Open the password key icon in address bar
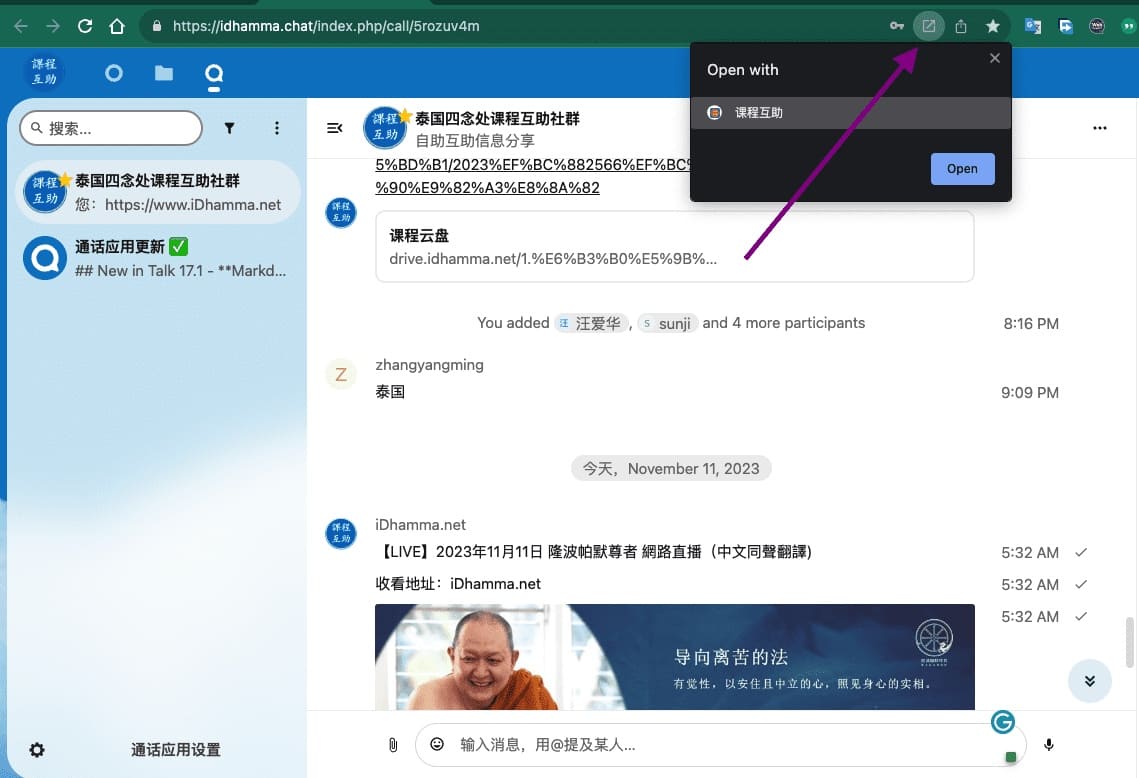The height and width of the screenshot is (778, 1139). pos(897,26)
